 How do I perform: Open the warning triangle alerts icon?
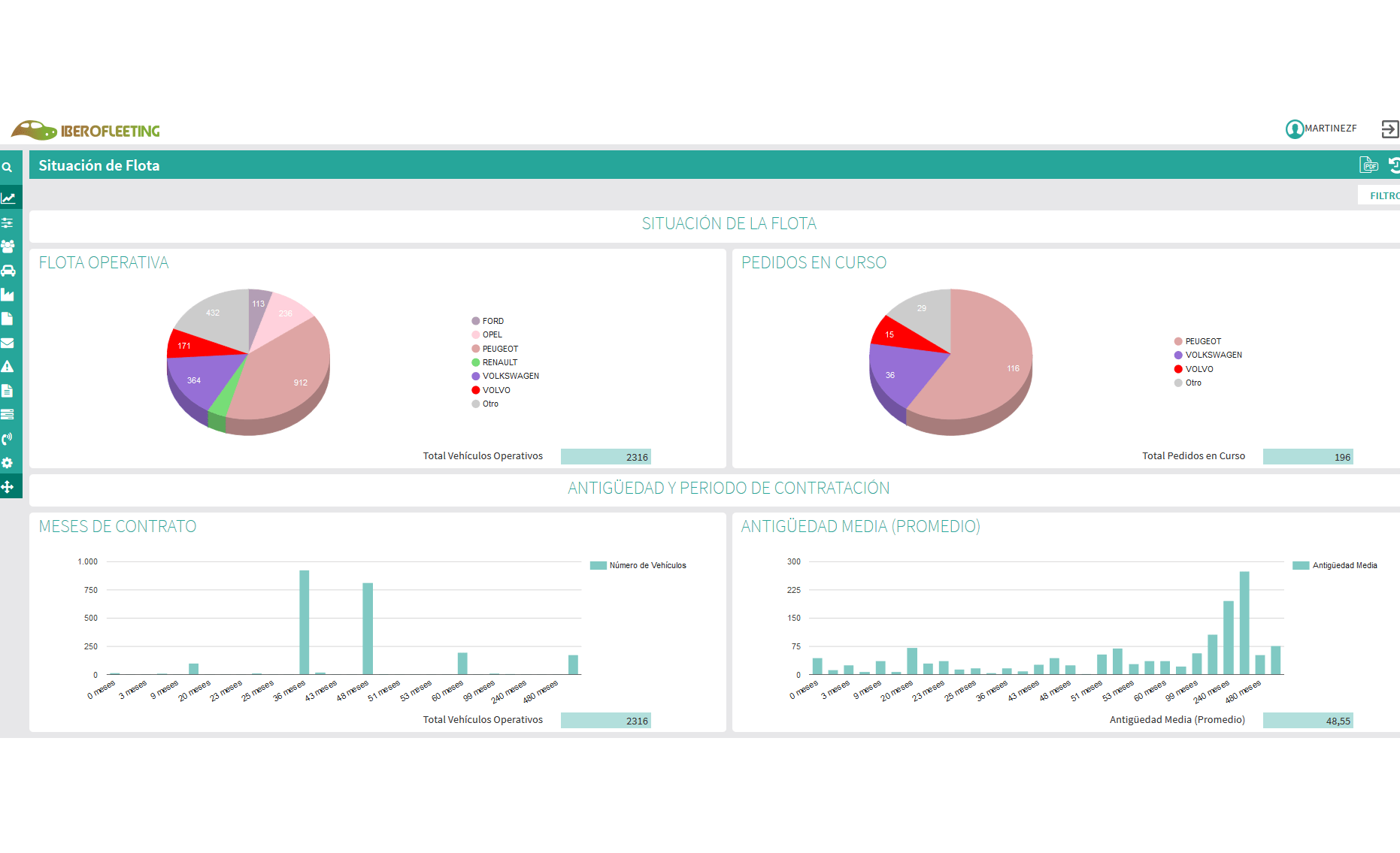(8, 367)
